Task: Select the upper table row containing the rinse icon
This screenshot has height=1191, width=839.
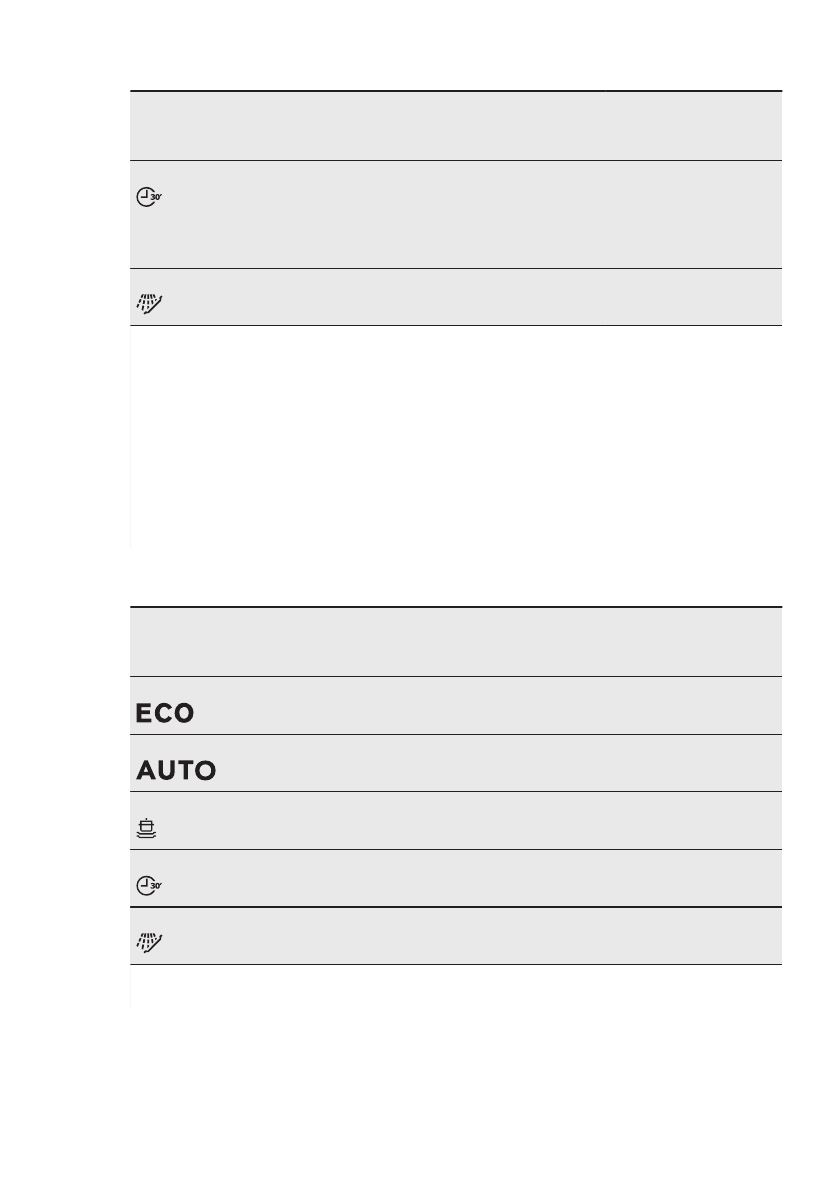Action: (x=455, y=297)
